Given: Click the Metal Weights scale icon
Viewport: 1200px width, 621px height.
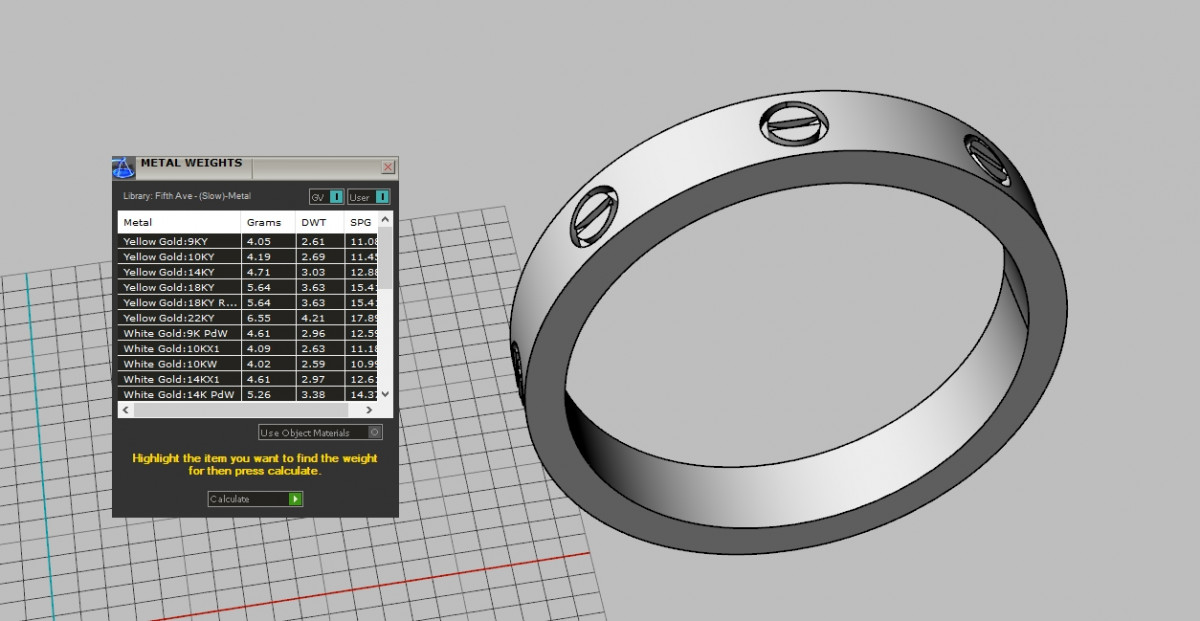Looking at the screenshot, I should [124, 167].
